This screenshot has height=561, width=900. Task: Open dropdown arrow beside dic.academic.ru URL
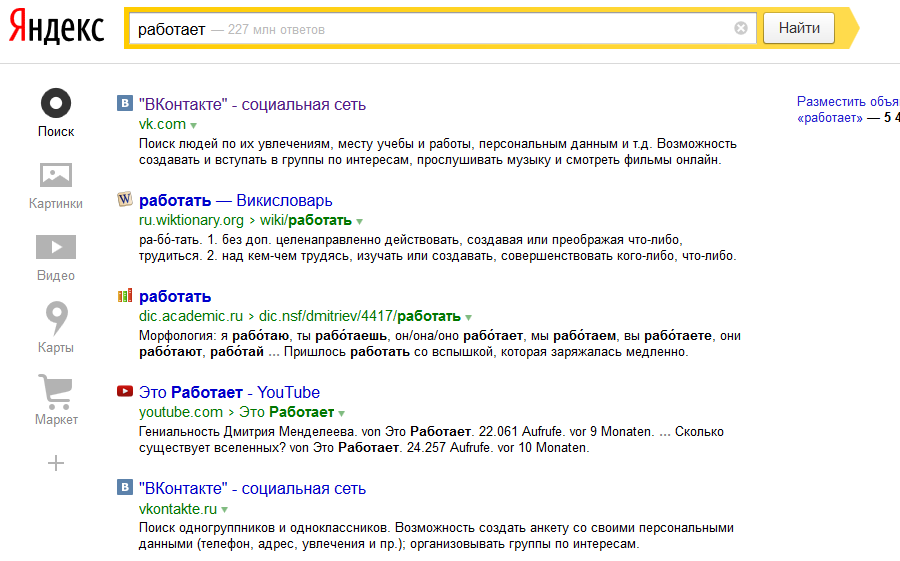click(x=468, y=317)
